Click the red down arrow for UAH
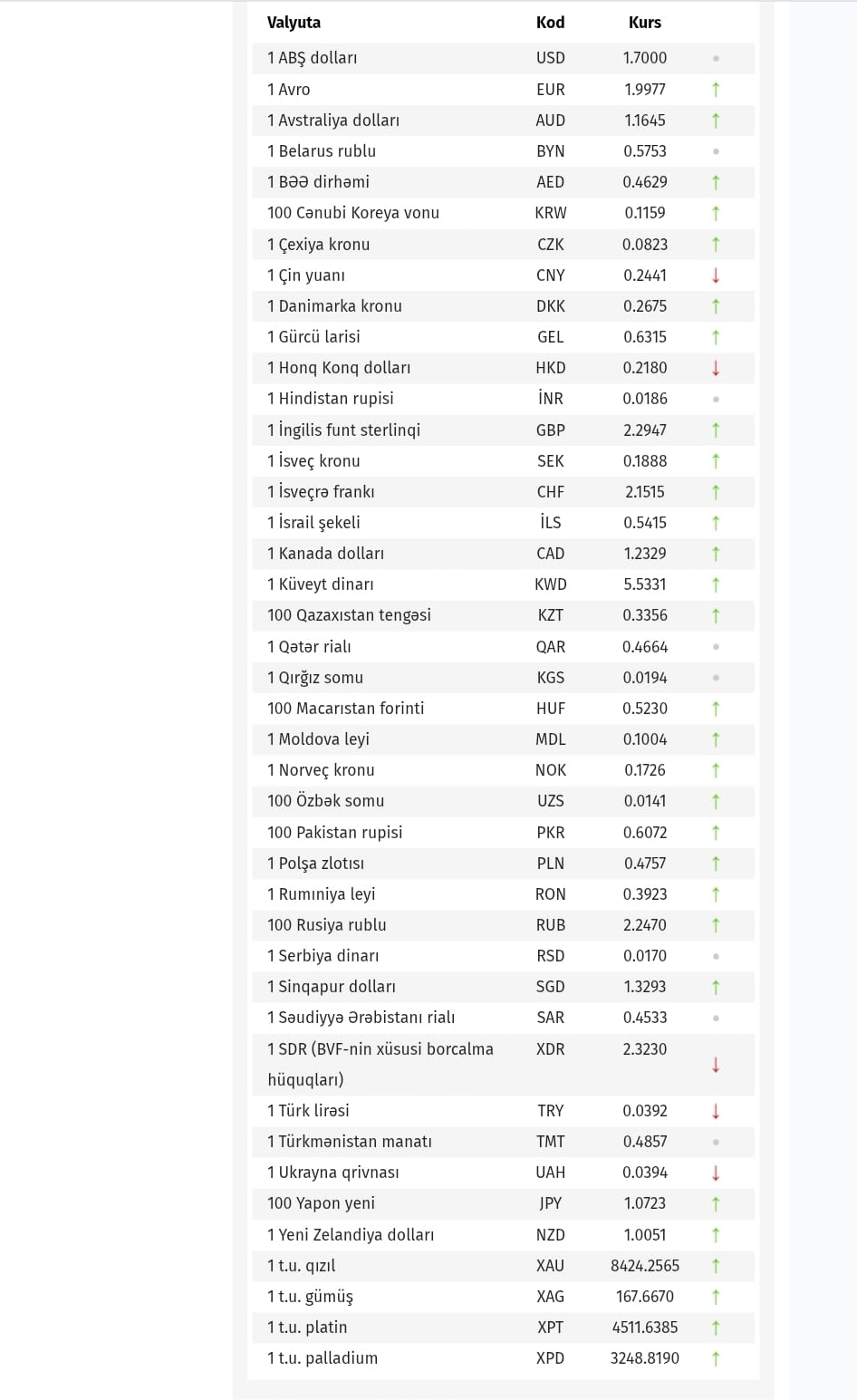 [x=716, y=1173]
